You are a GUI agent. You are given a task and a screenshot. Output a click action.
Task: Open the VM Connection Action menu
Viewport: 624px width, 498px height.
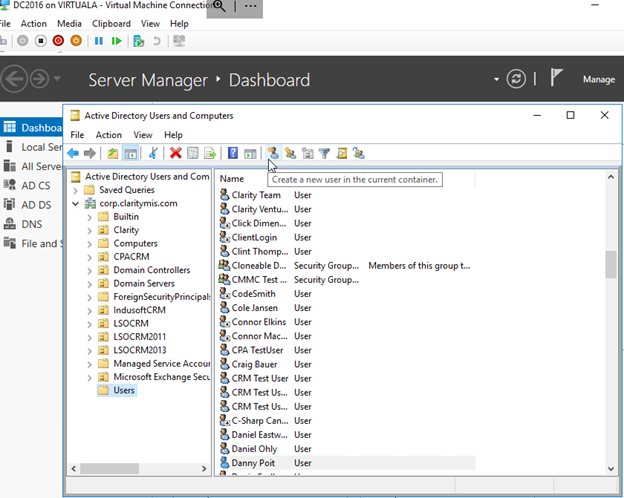(x=33, y=24)
